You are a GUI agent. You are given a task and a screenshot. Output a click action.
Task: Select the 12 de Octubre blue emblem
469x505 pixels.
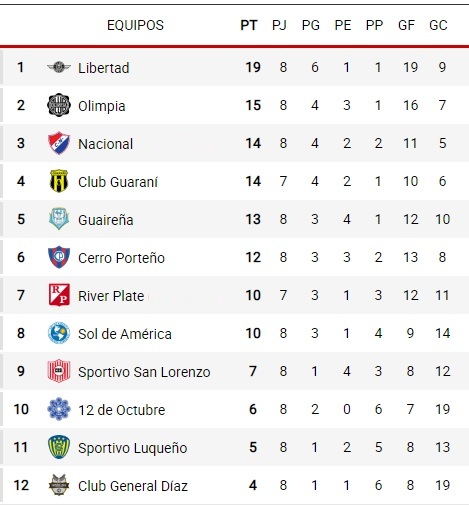click(59, 409)
